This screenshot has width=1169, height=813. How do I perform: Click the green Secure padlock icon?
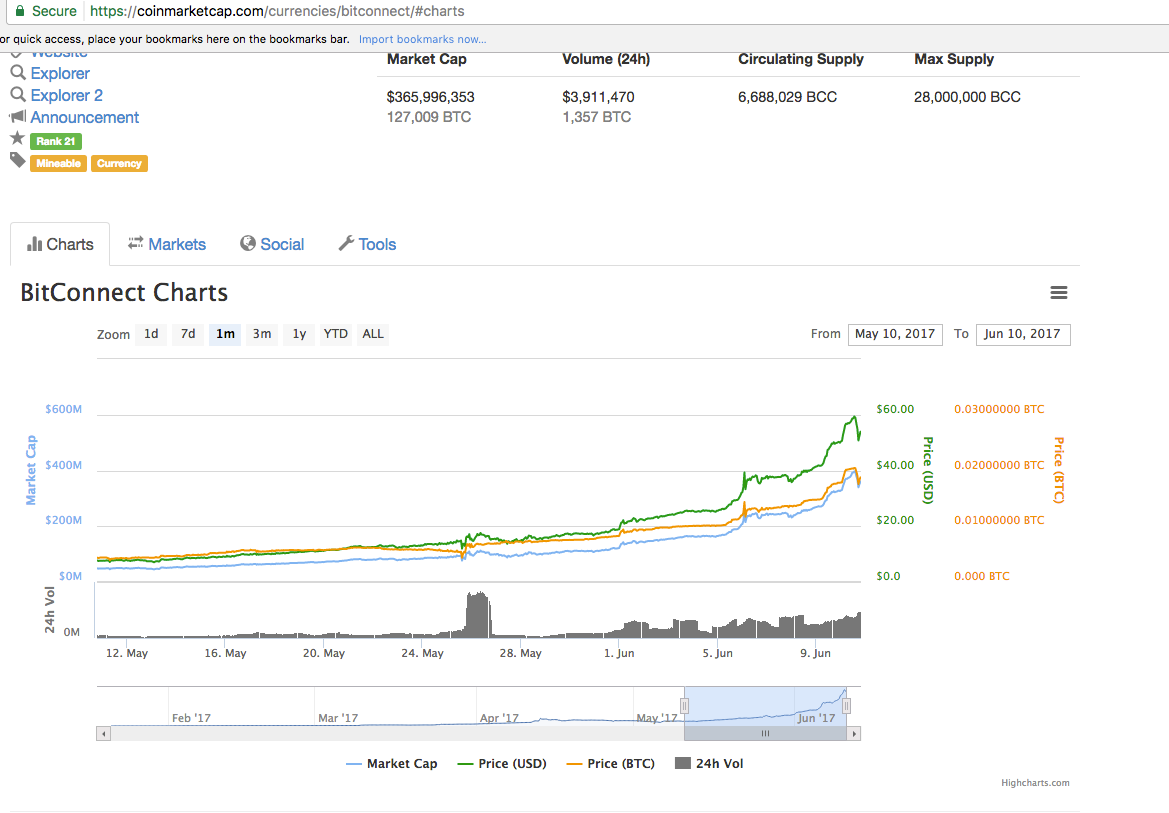pos(20,11)
